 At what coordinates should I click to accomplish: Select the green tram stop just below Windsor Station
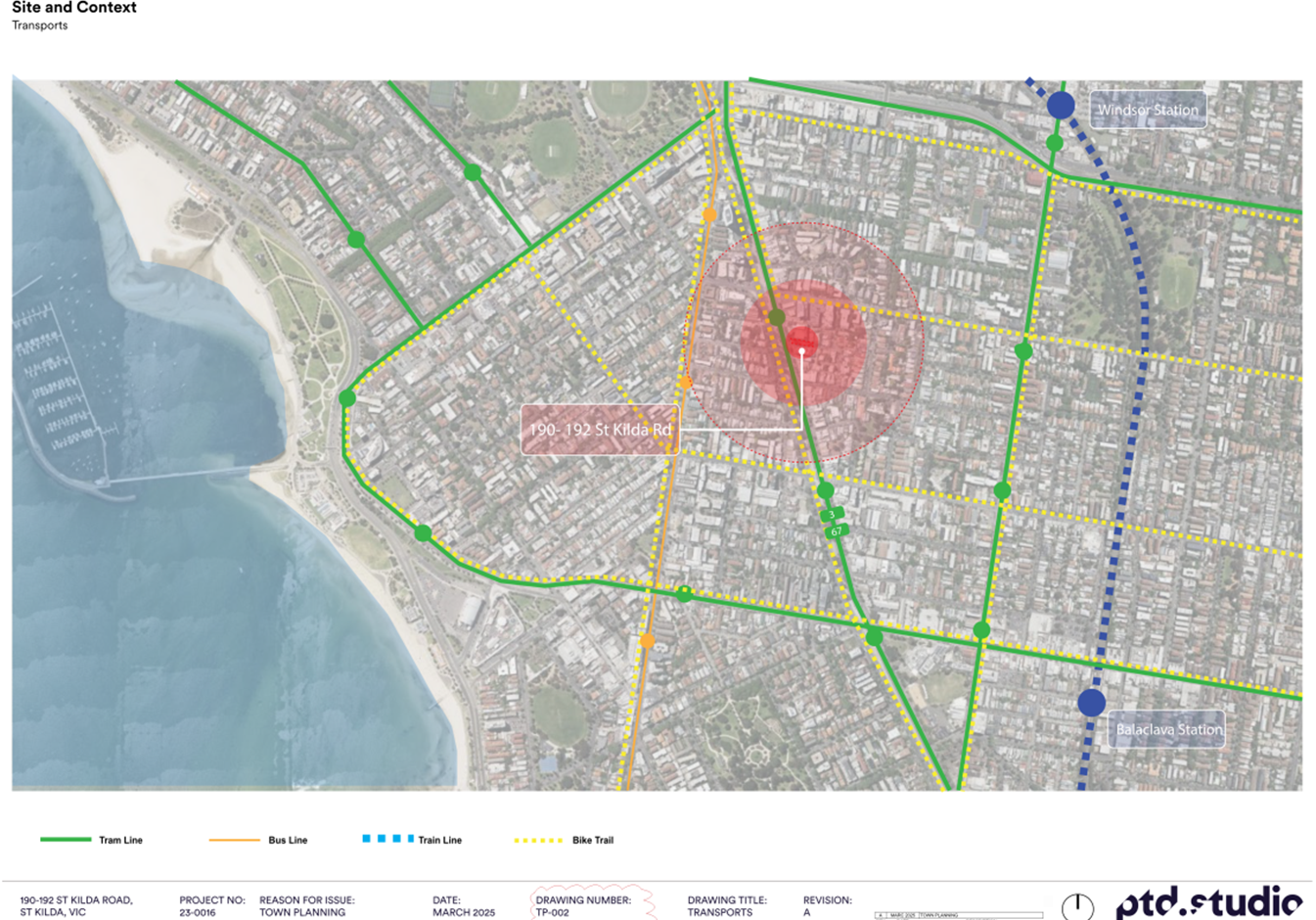[x=1055, y=143]
